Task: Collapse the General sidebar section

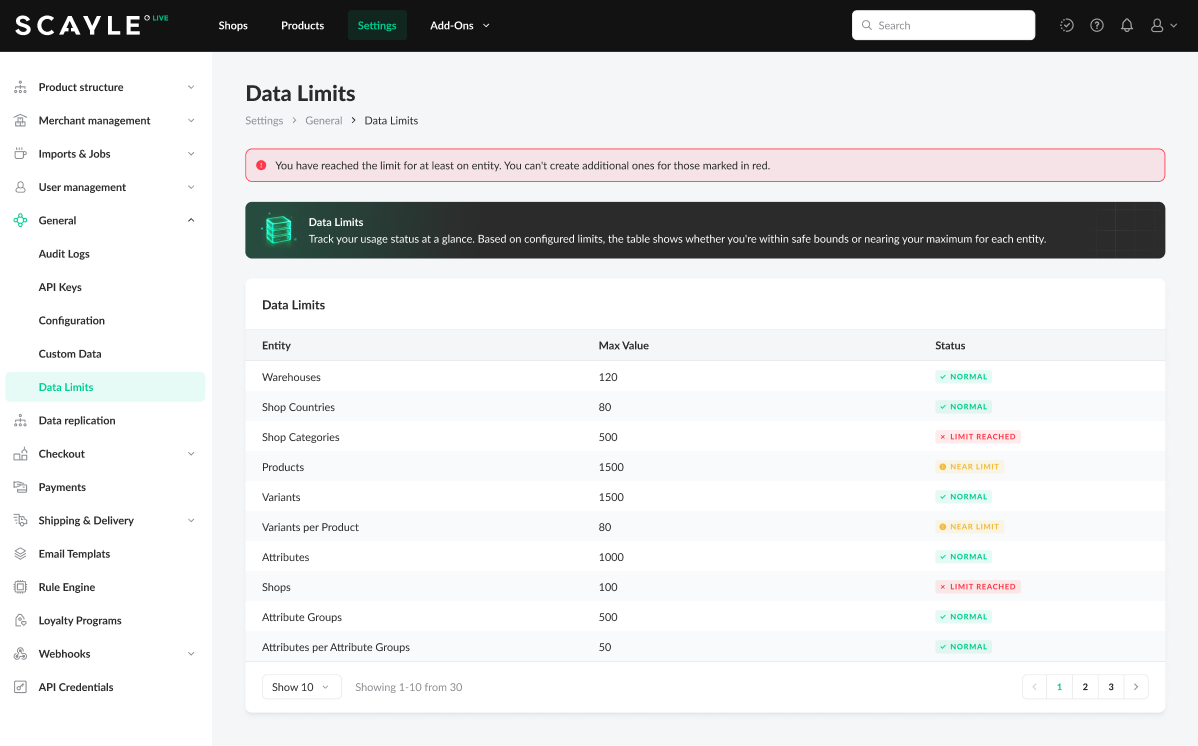Action: (191, 220)
